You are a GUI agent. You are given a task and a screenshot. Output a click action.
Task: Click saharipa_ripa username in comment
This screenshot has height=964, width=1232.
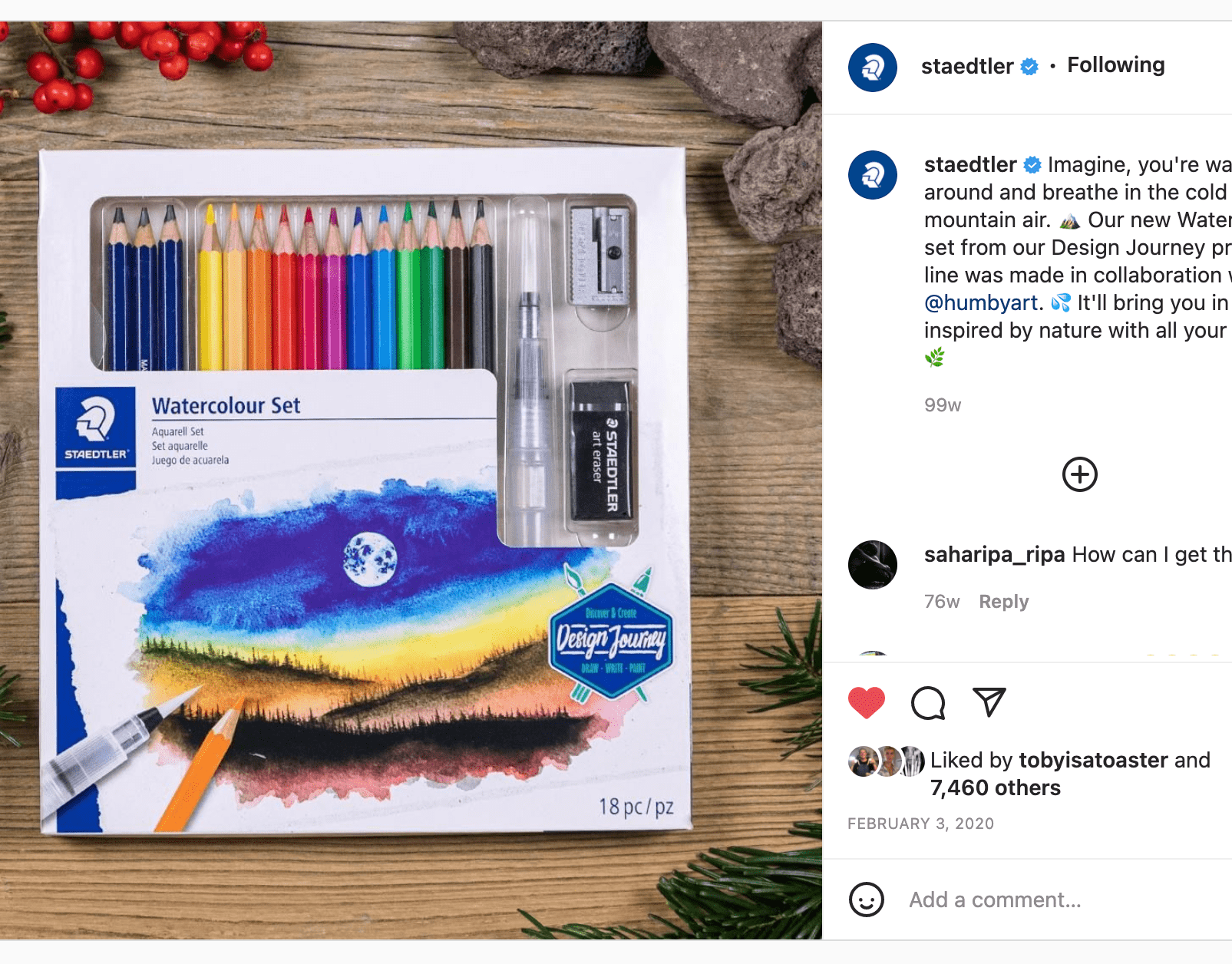[994, 554]
